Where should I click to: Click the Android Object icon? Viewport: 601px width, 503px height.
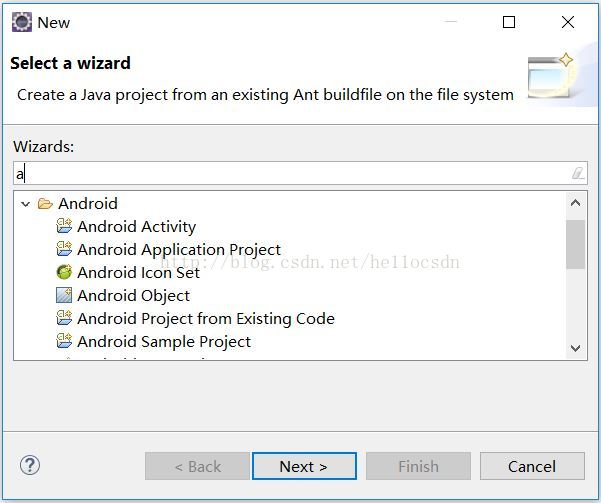64,295
